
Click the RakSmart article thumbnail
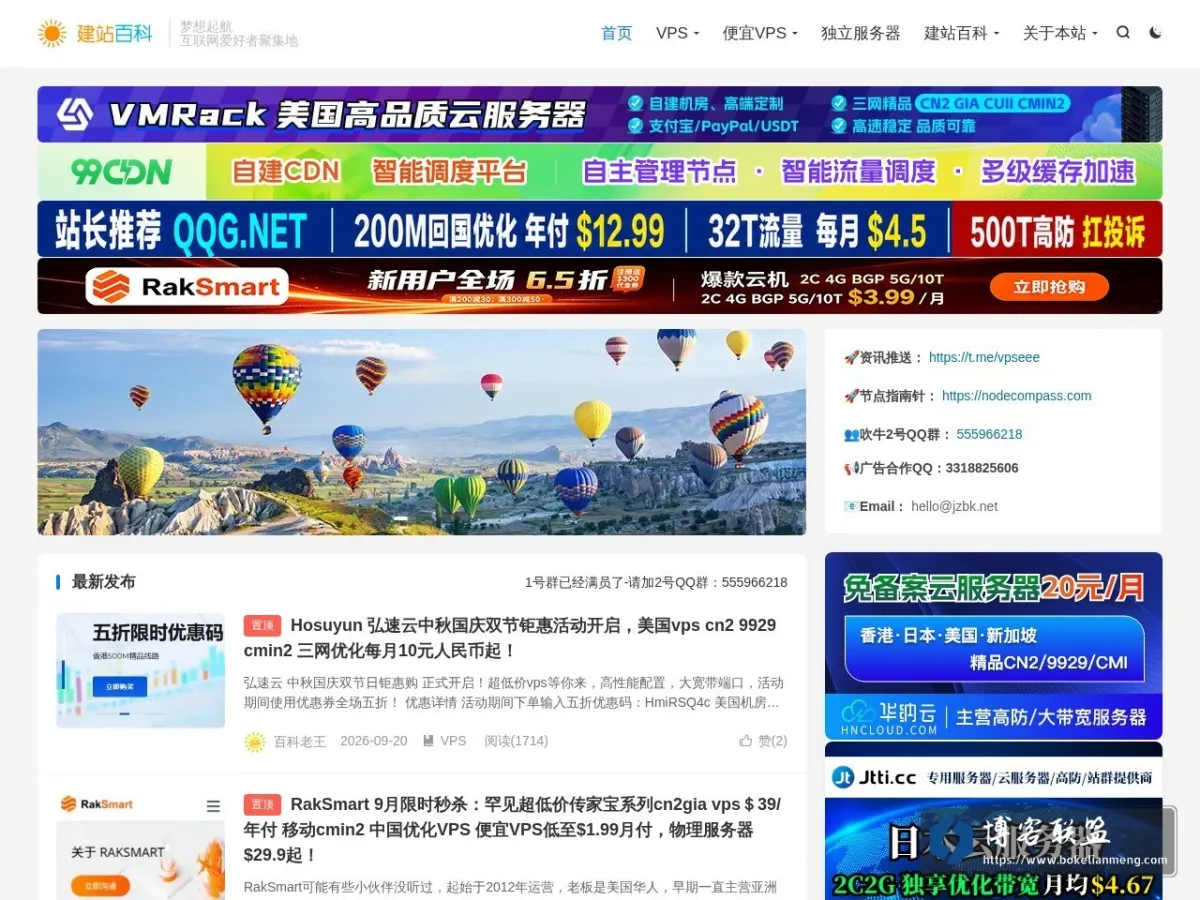tap(140, 846)
